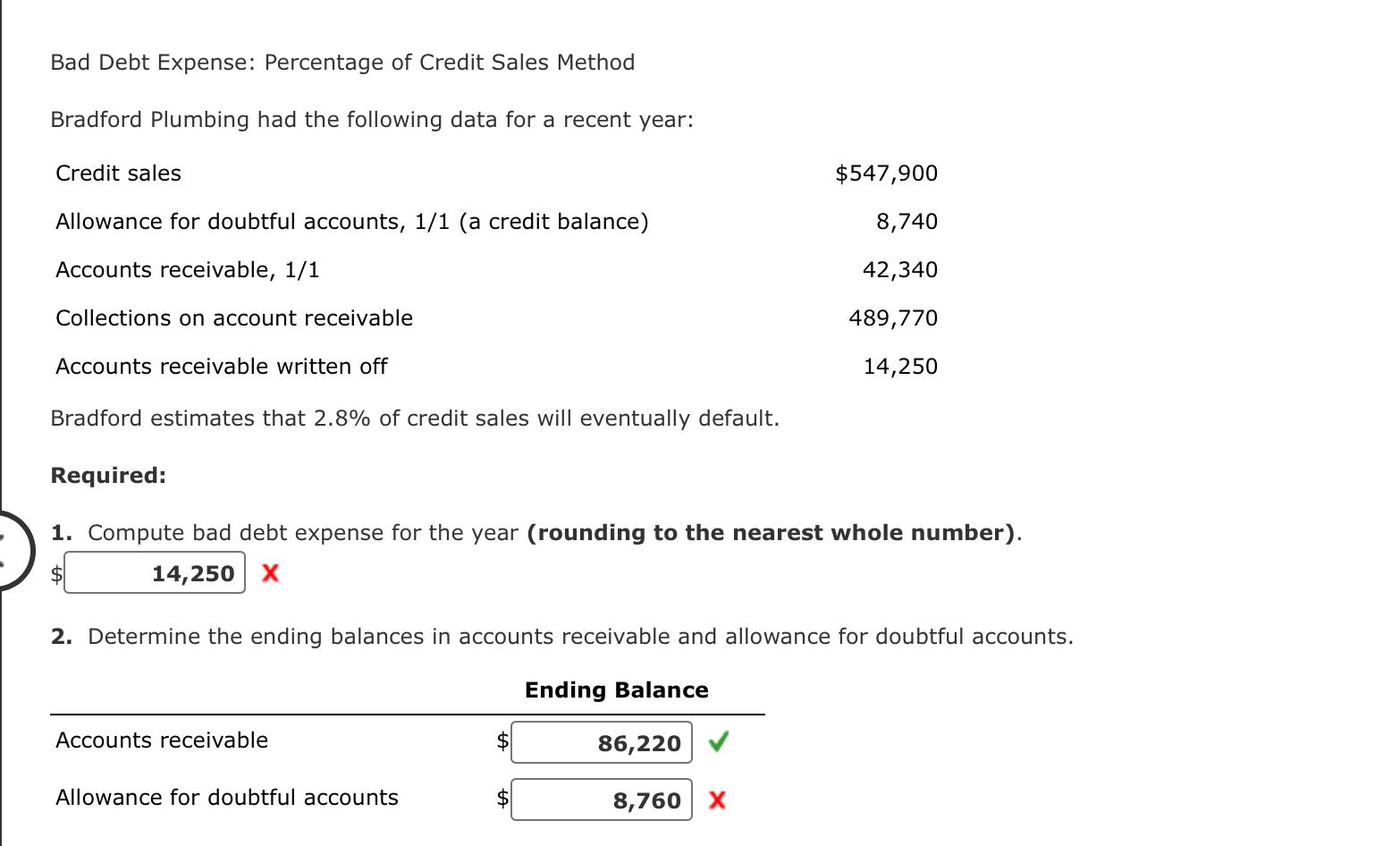Click the Accounts receivable written off value 14,250
Screen dimensions: 1400x846
(x=900, y=366)
